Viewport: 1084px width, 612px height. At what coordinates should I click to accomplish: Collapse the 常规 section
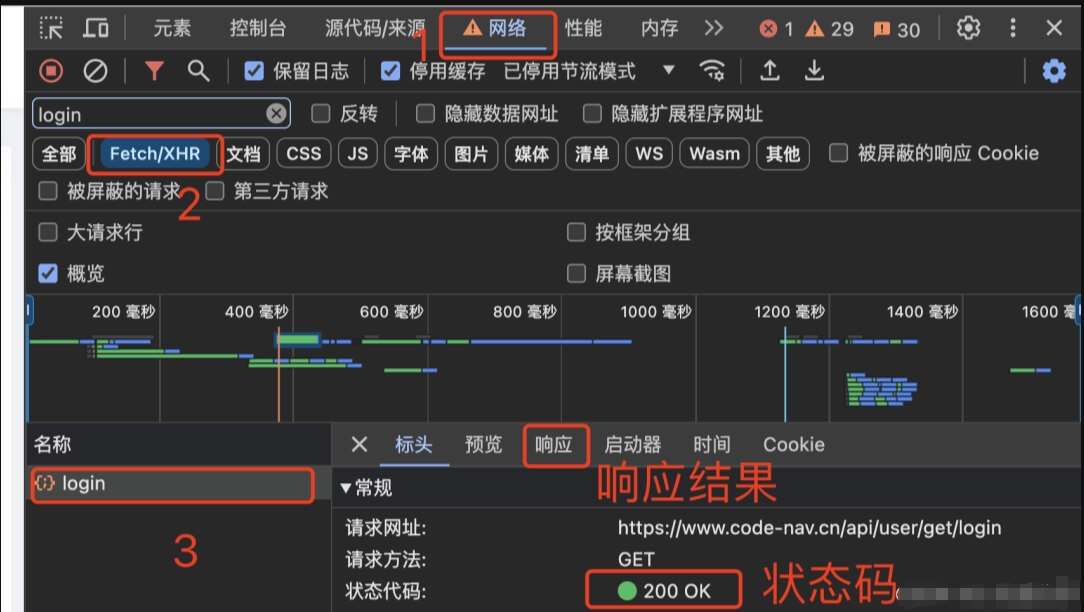pos(347,489)
